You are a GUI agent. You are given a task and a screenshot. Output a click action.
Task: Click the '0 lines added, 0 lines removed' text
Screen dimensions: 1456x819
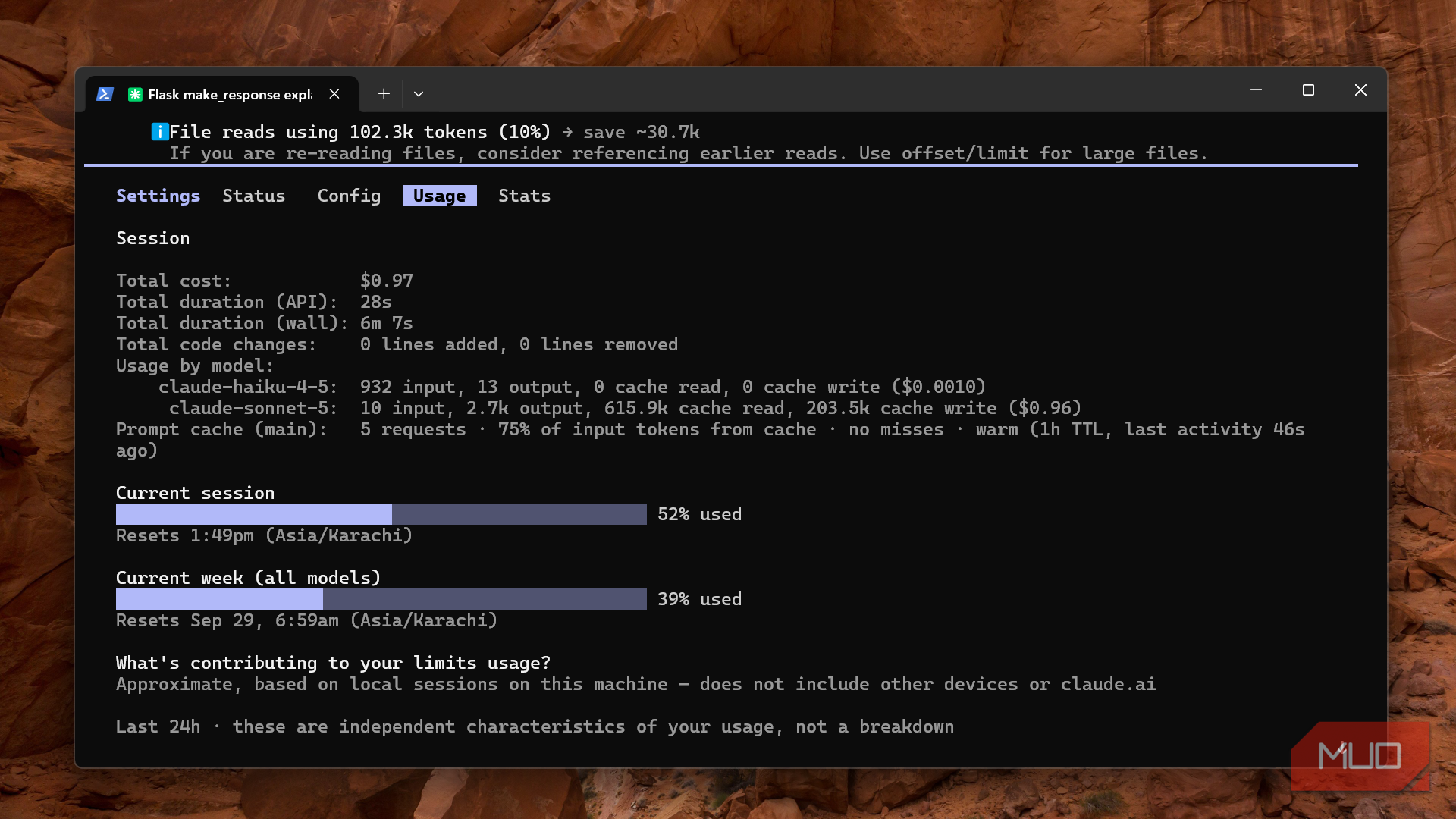(519, 344)
